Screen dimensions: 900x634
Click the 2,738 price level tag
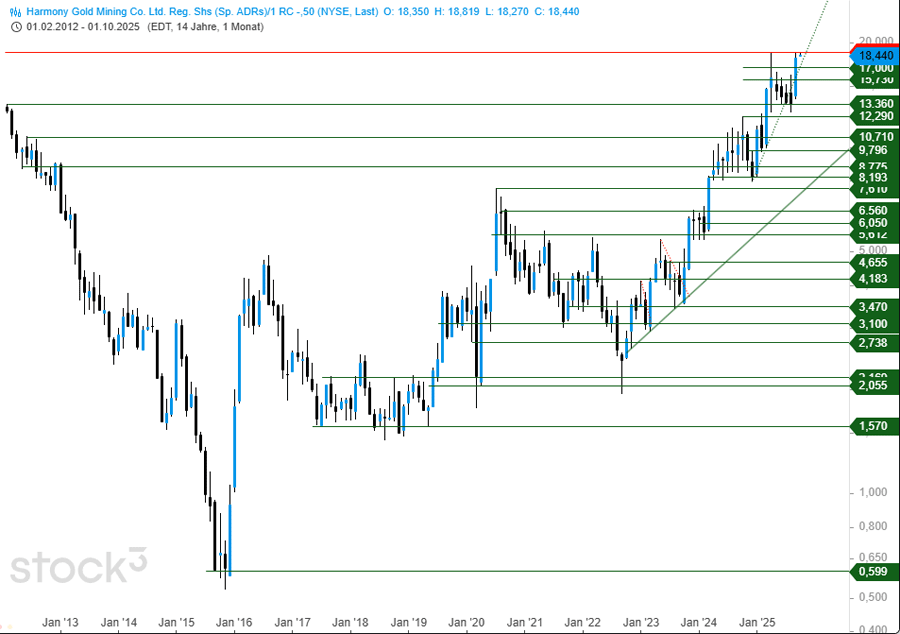pyautogui.click(x=873, y=342)
